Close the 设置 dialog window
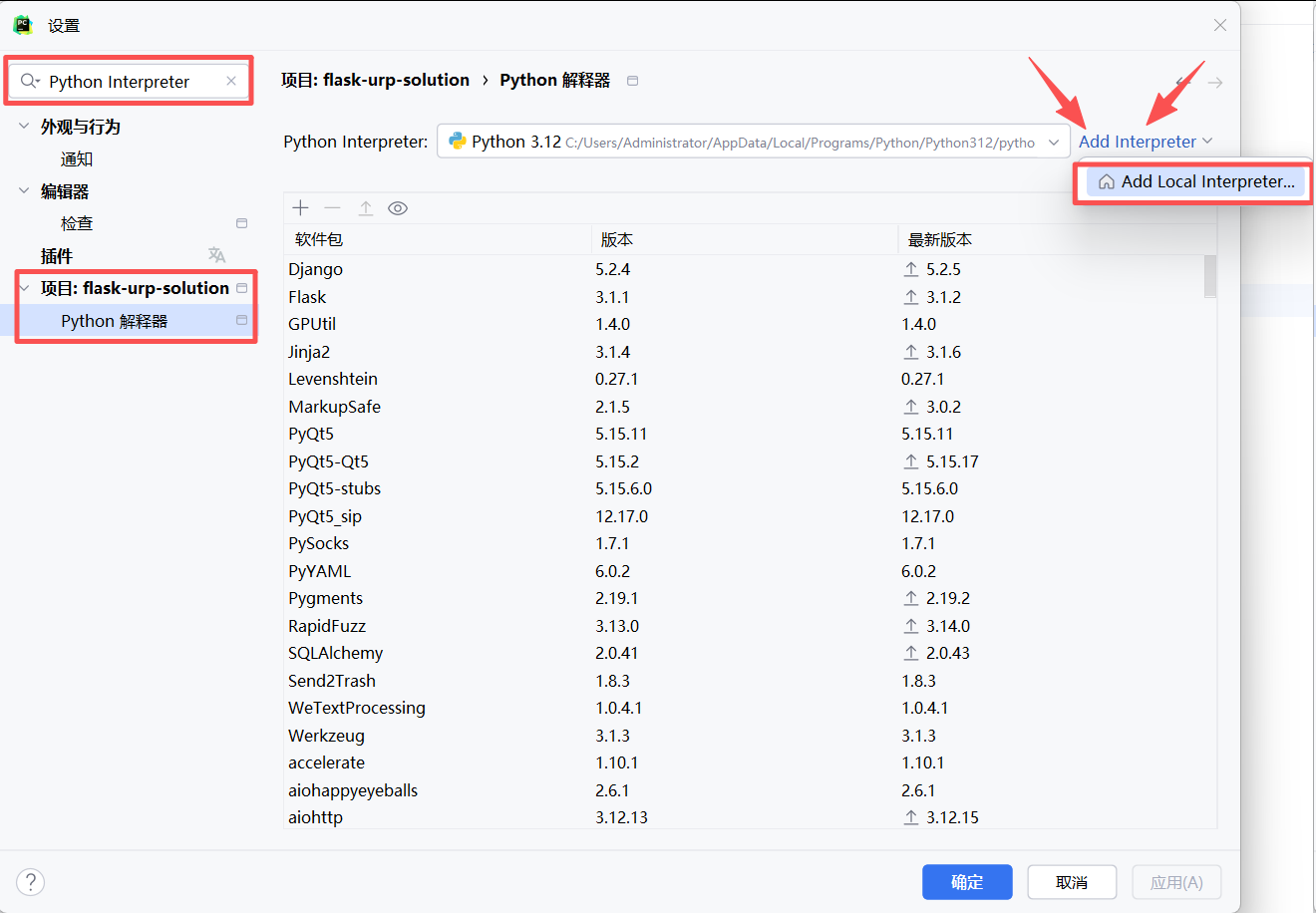Viewport: 1316px width, 913px height. tap(1220, 25)
